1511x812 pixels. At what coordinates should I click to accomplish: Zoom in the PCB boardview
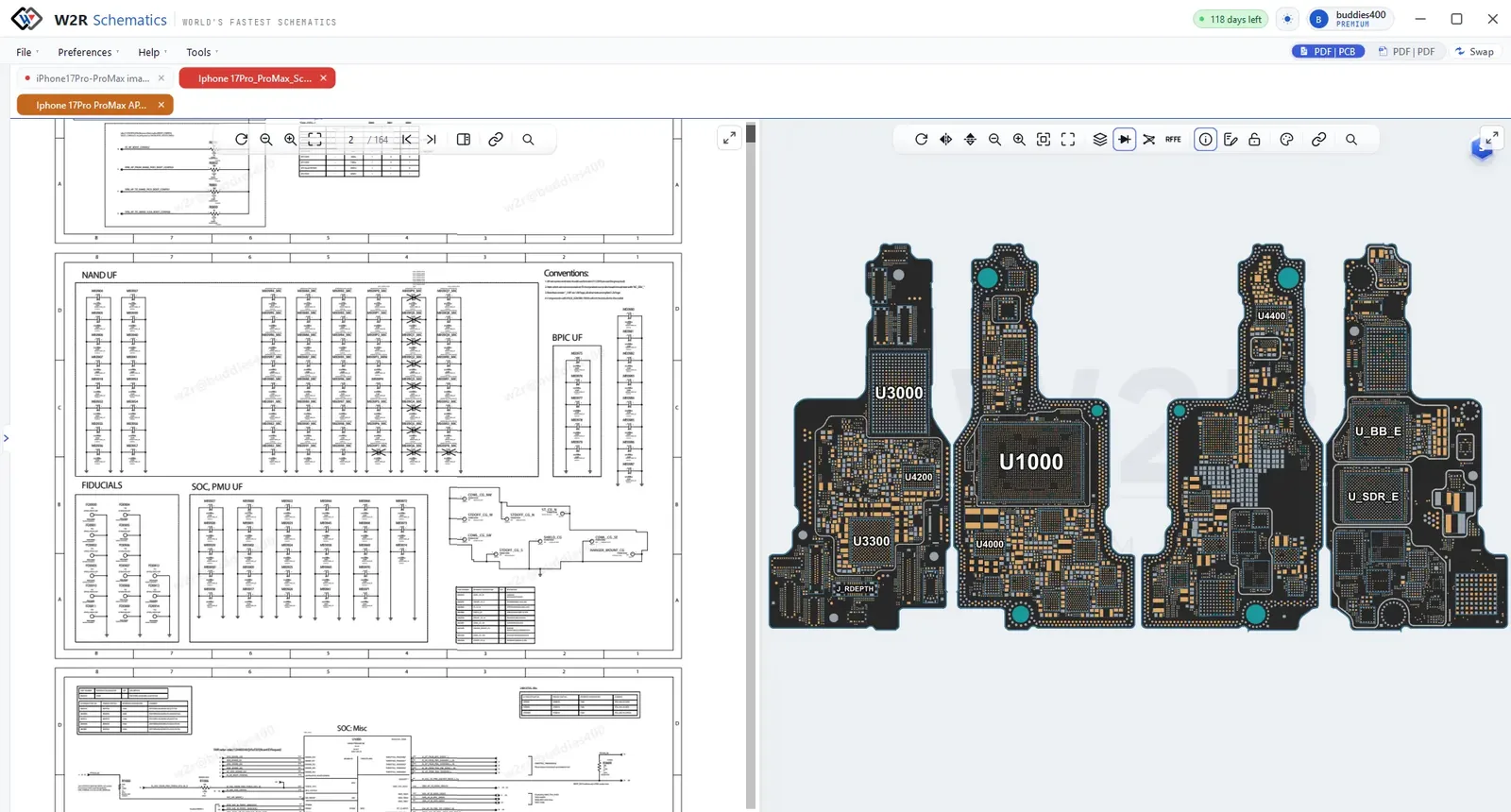1019,139
